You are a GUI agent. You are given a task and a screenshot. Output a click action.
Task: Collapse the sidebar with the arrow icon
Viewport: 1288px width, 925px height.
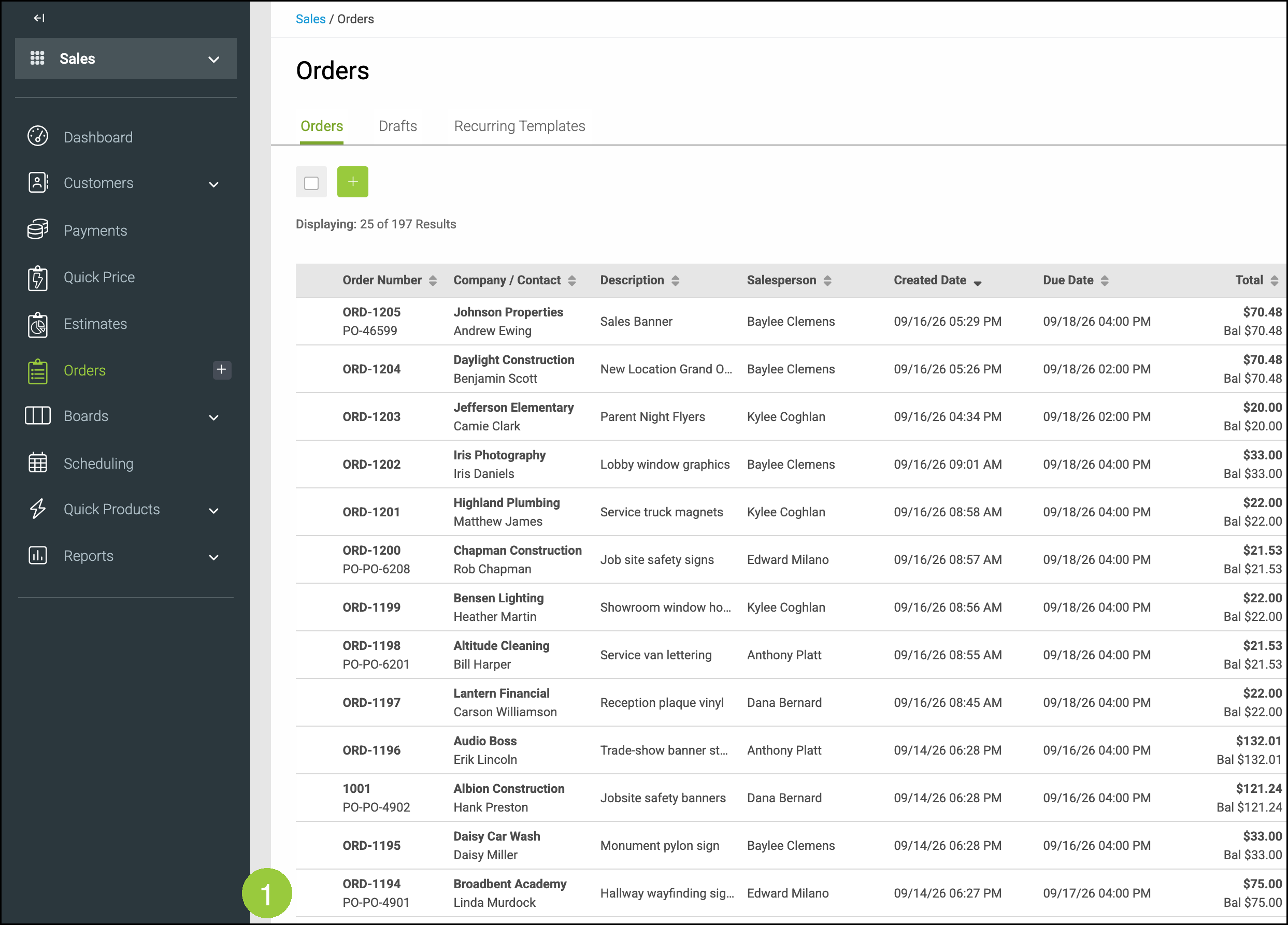(39, 18)
